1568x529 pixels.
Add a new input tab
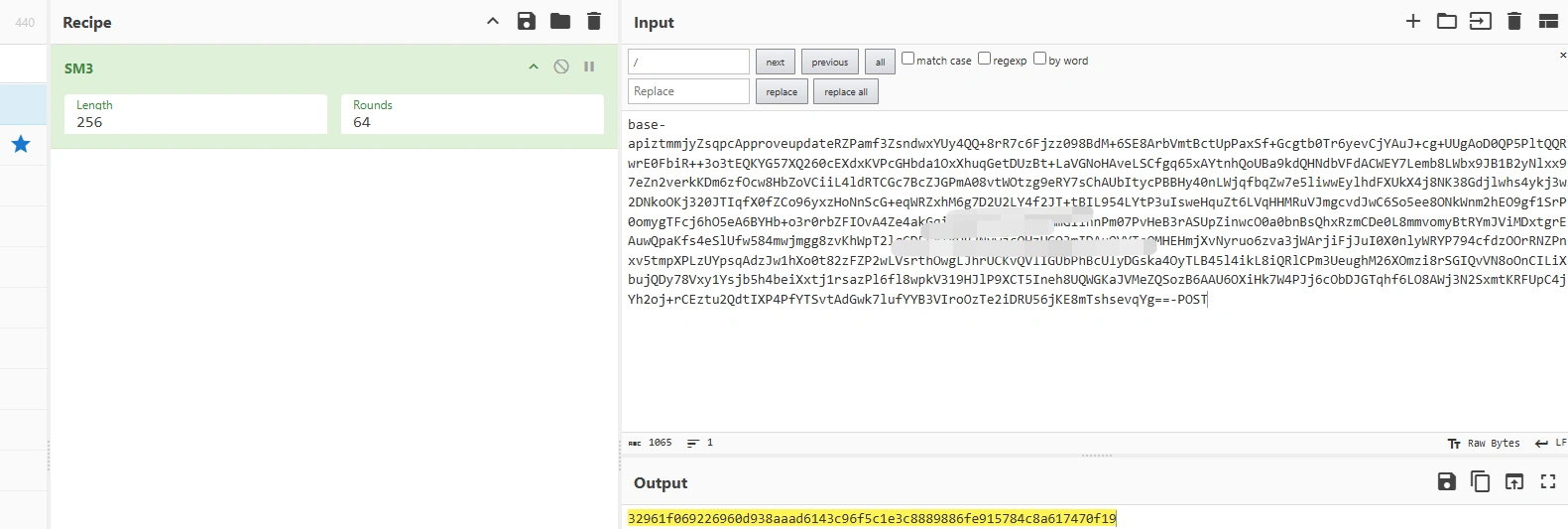(1413, 22)
